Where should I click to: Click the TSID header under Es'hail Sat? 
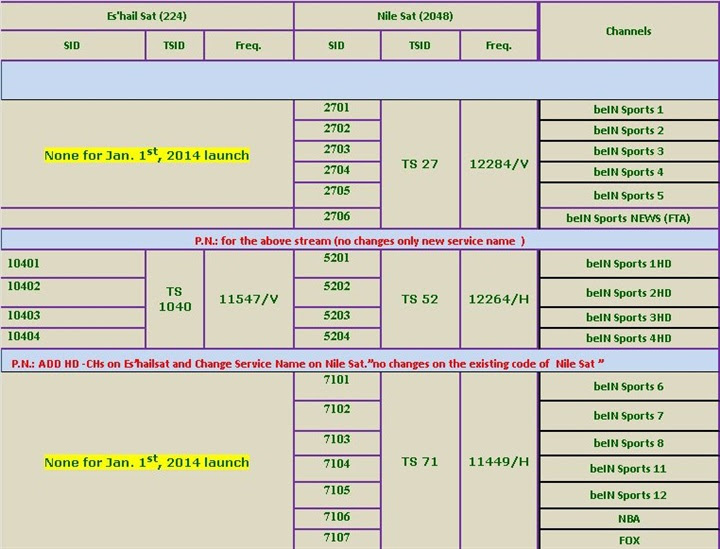174,45
